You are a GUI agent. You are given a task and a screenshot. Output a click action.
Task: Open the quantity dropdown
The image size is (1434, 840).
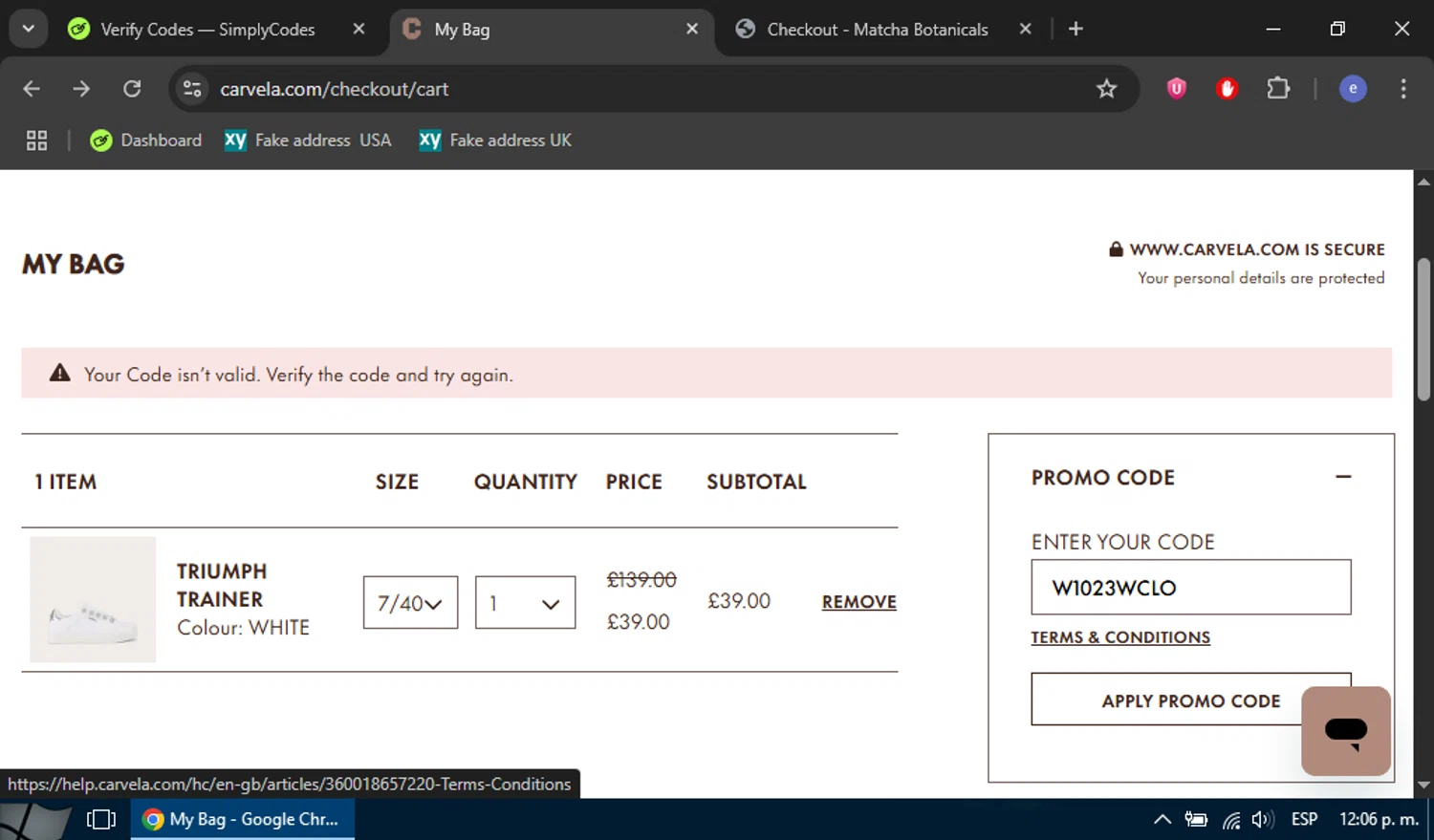pos(525,602)
